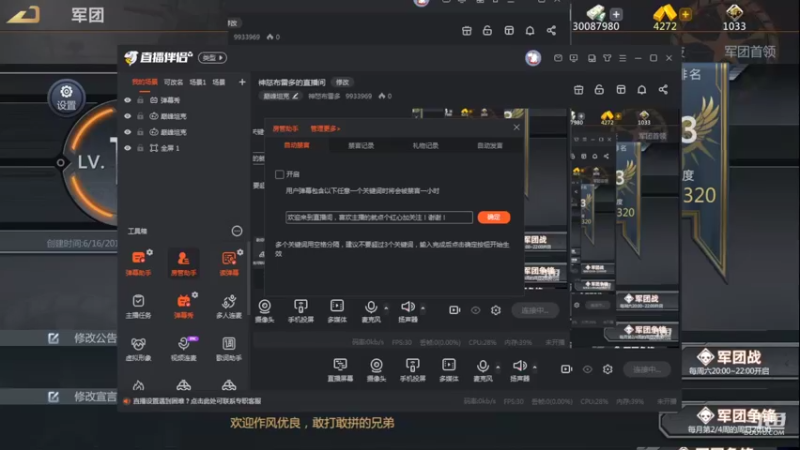The image size is (800, 450).
Task: Open the 多人连麦 multi-person mic tool
Action: (229, 307)
